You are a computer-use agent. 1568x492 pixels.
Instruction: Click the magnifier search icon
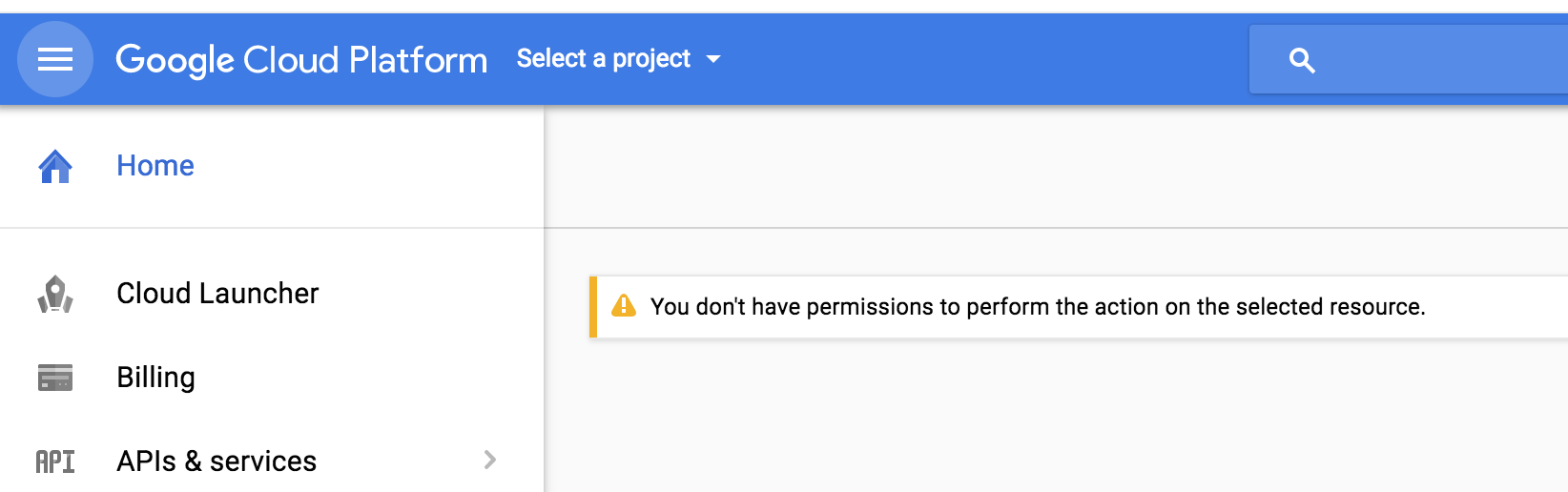click(x=1302, y=60)
